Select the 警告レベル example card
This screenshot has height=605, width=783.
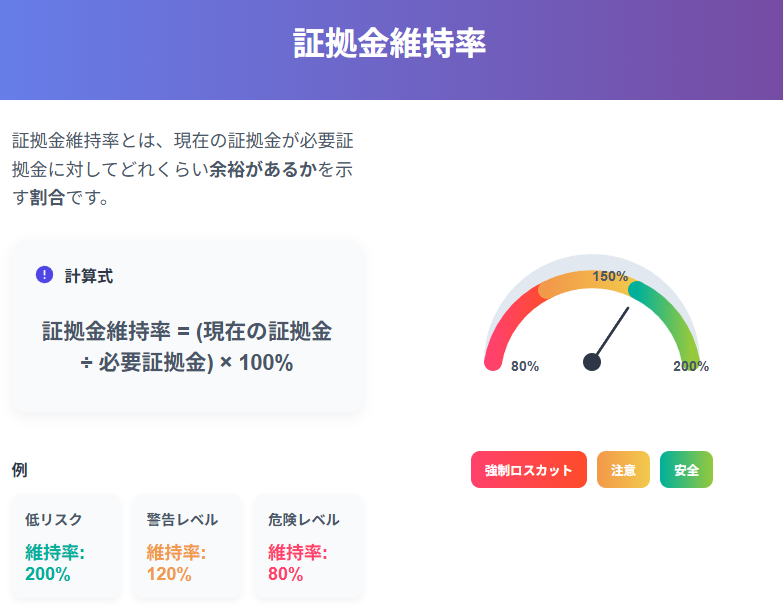(x=187, y=547)
